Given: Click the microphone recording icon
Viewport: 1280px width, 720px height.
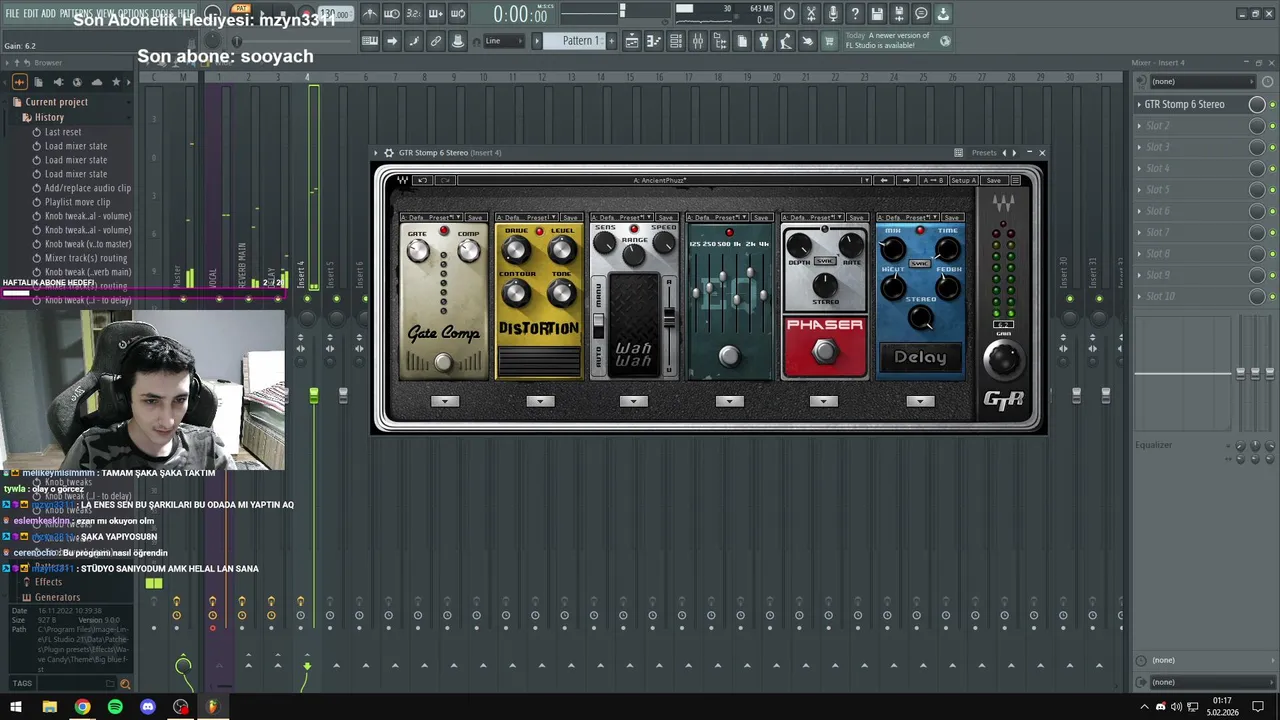Looking at the screenshot, I should pos(833,14).
